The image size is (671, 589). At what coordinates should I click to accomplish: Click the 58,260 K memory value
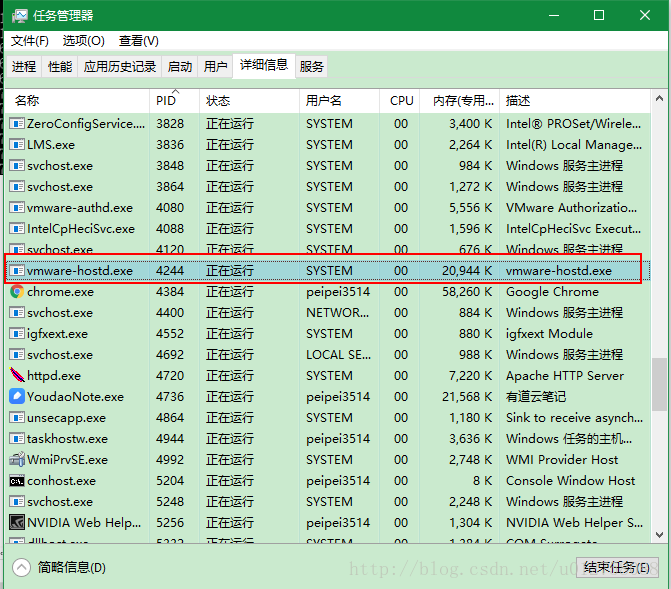pyautogui.click(x=467, y=292)
